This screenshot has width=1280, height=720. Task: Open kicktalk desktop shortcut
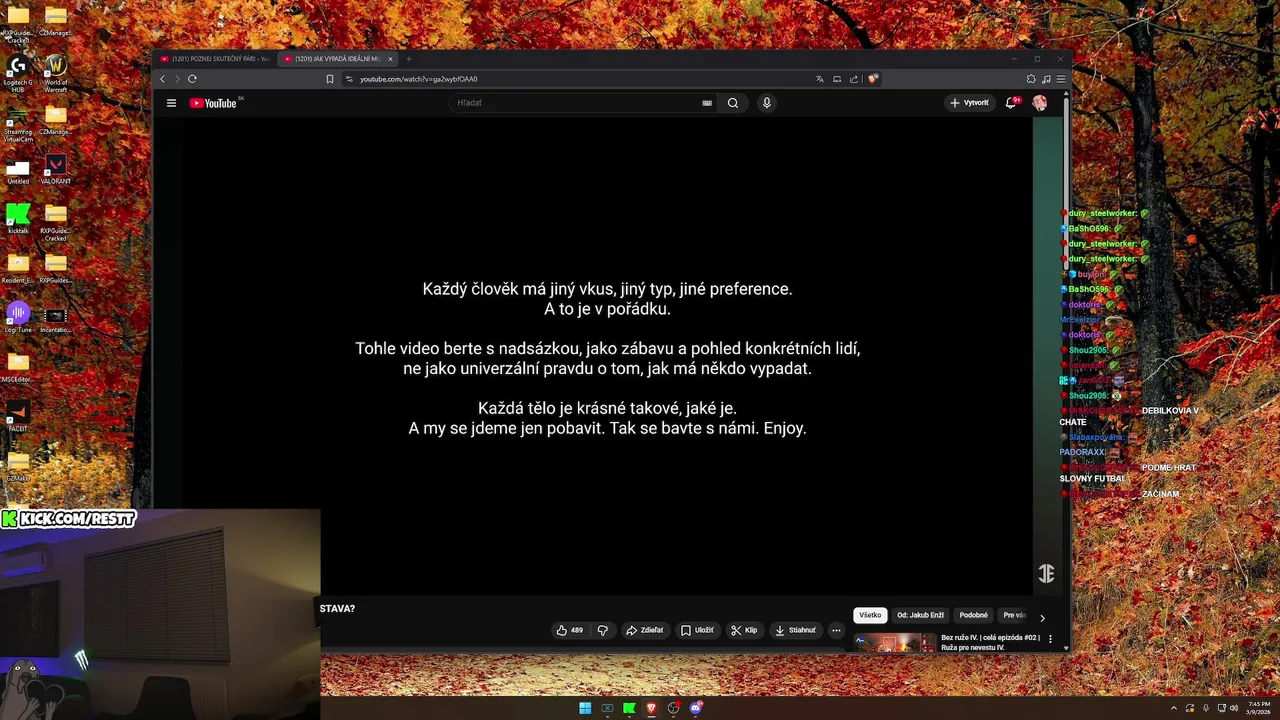click(18, 218)
